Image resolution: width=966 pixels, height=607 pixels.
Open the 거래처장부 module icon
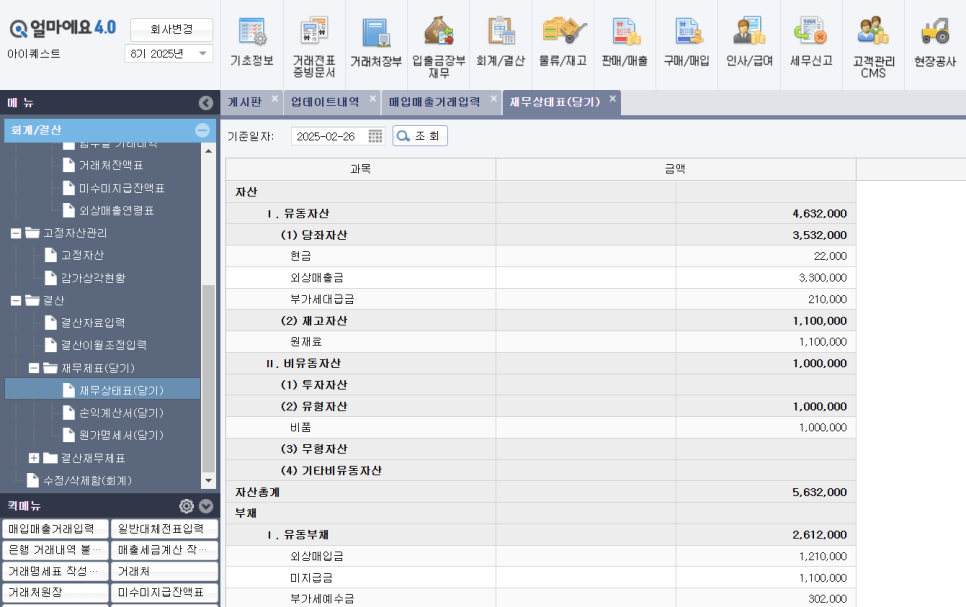[x=376, y=43]
